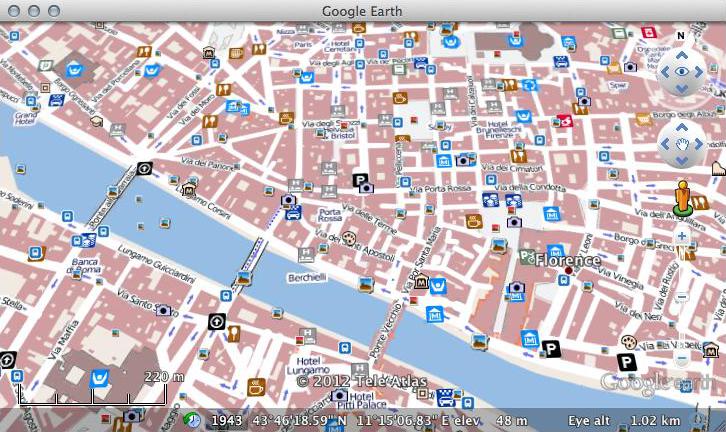
Task: Click the Banca di Roma label
Action: pyautogui.click(x=84, y=266)
